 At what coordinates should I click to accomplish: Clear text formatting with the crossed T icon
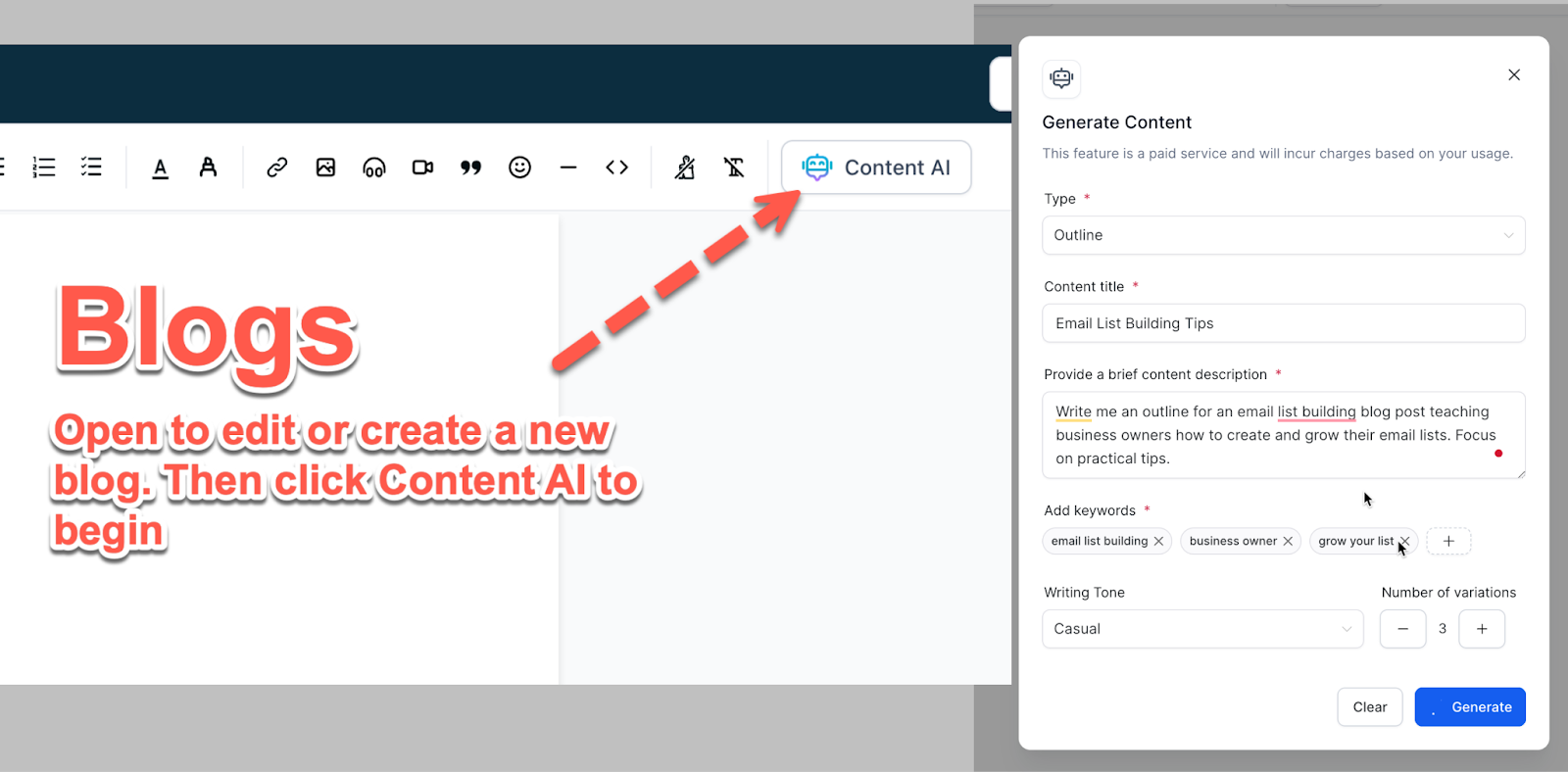click(x=734, y=168)
